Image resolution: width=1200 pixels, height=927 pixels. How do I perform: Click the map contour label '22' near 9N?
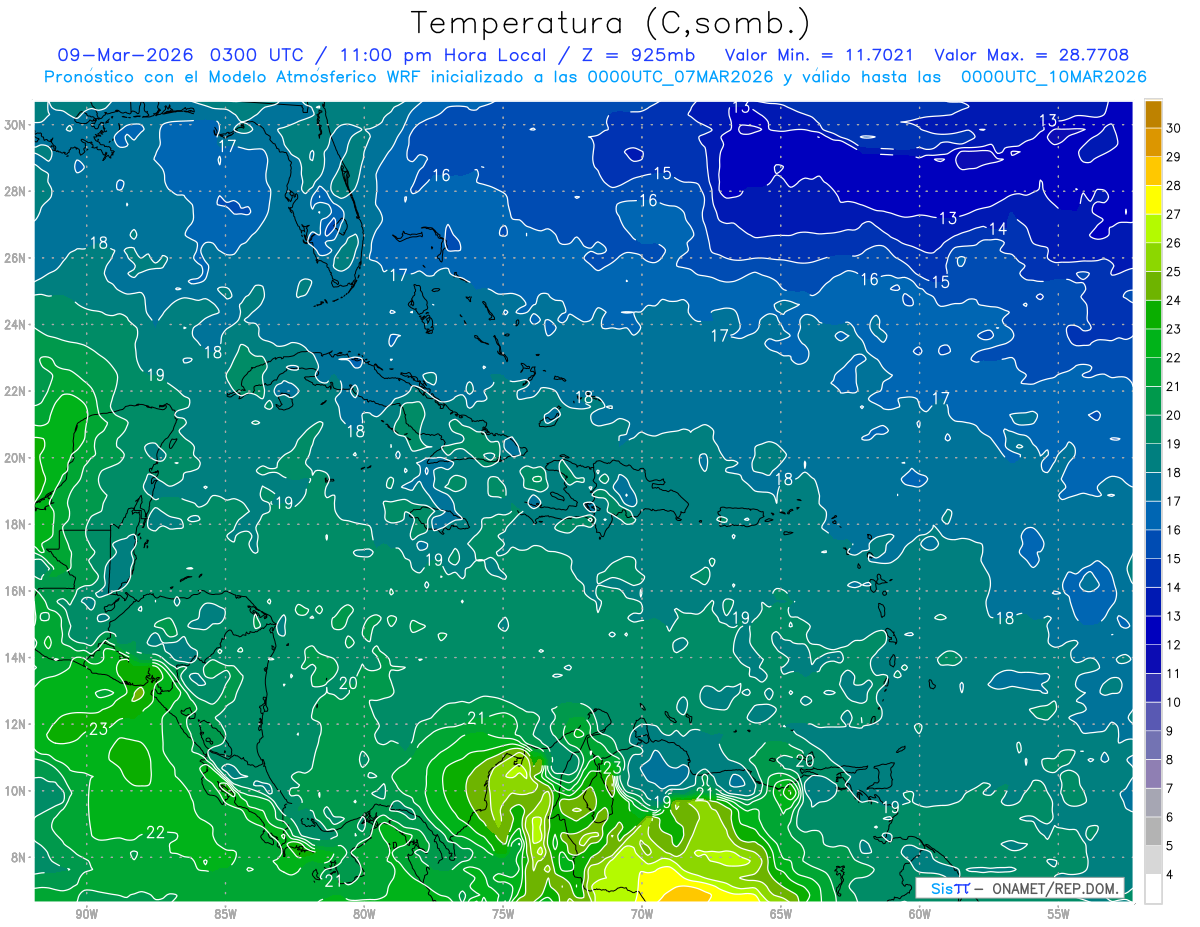click(155, 832)
